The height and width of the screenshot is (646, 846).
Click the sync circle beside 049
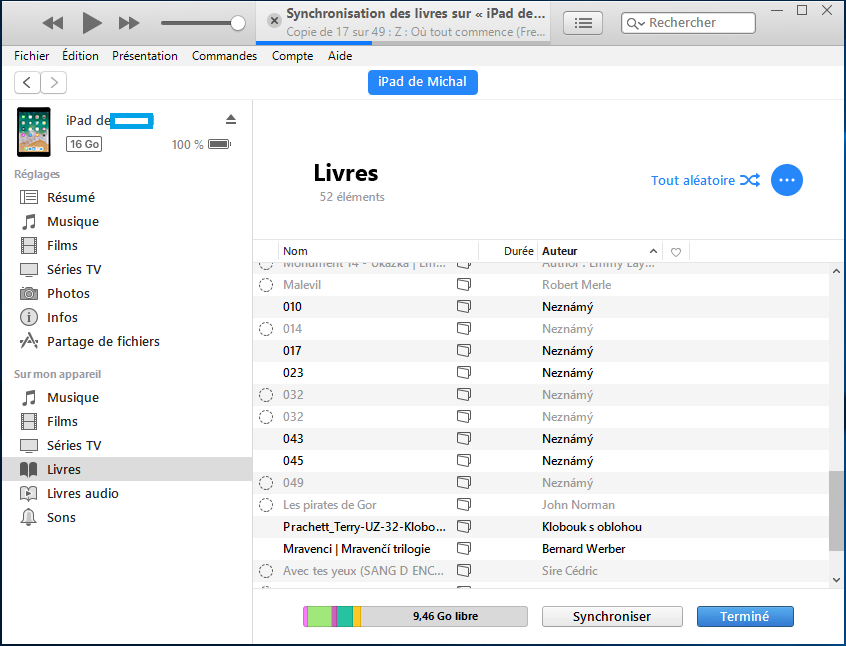[x=266, y=483]
